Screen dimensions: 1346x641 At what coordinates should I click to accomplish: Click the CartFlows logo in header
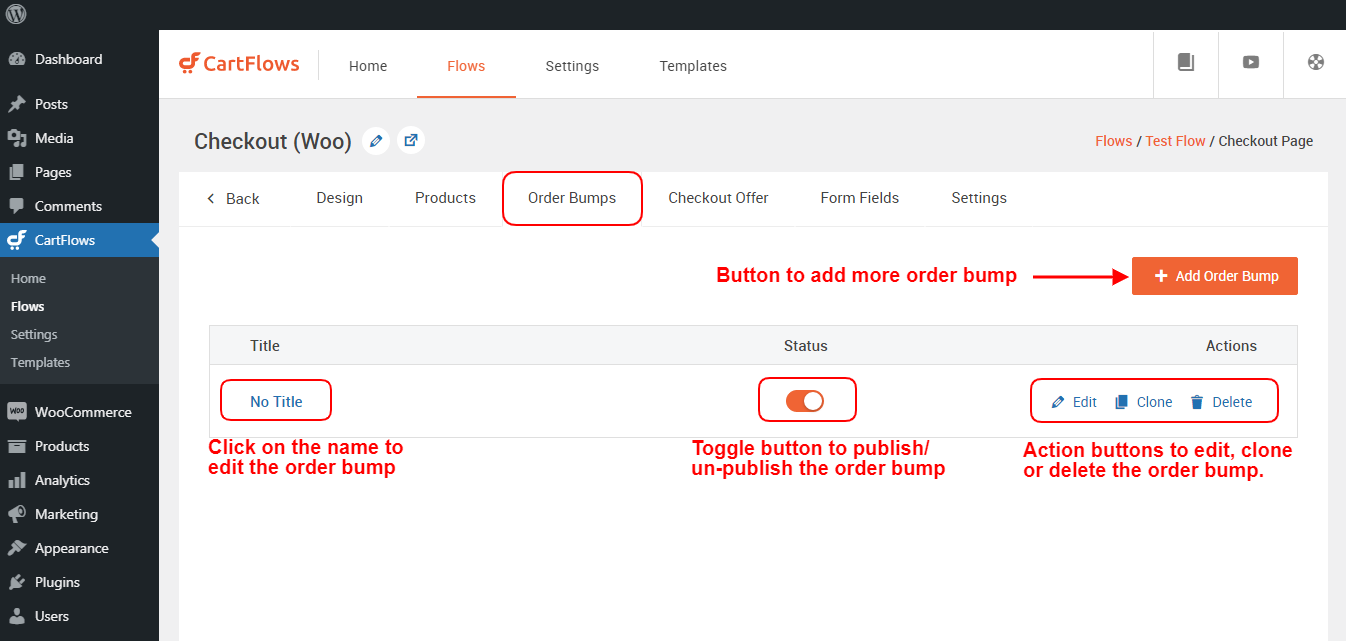click(239, 64)
